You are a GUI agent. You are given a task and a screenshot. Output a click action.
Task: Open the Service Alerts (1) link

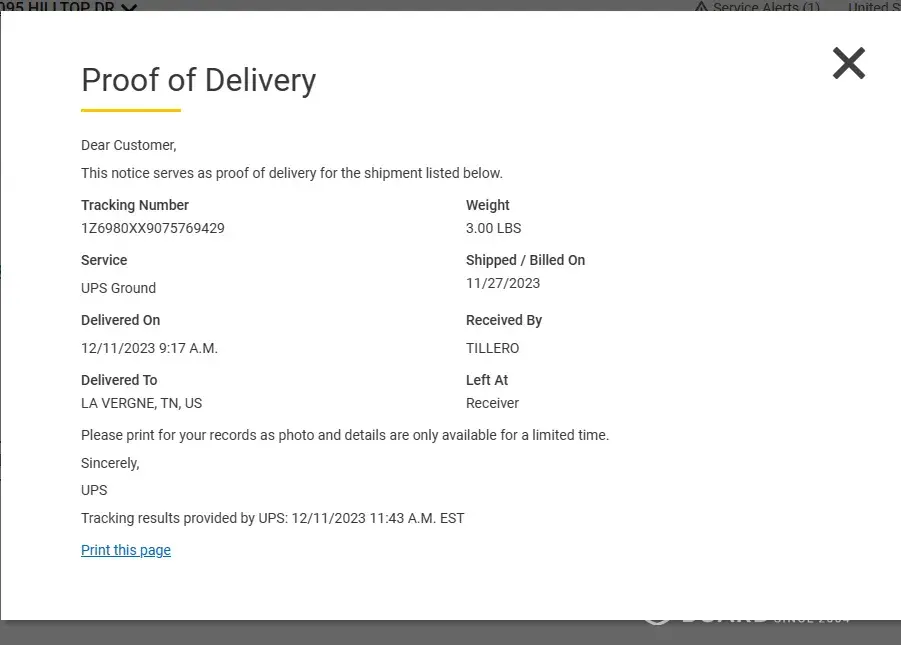(765, 7)
